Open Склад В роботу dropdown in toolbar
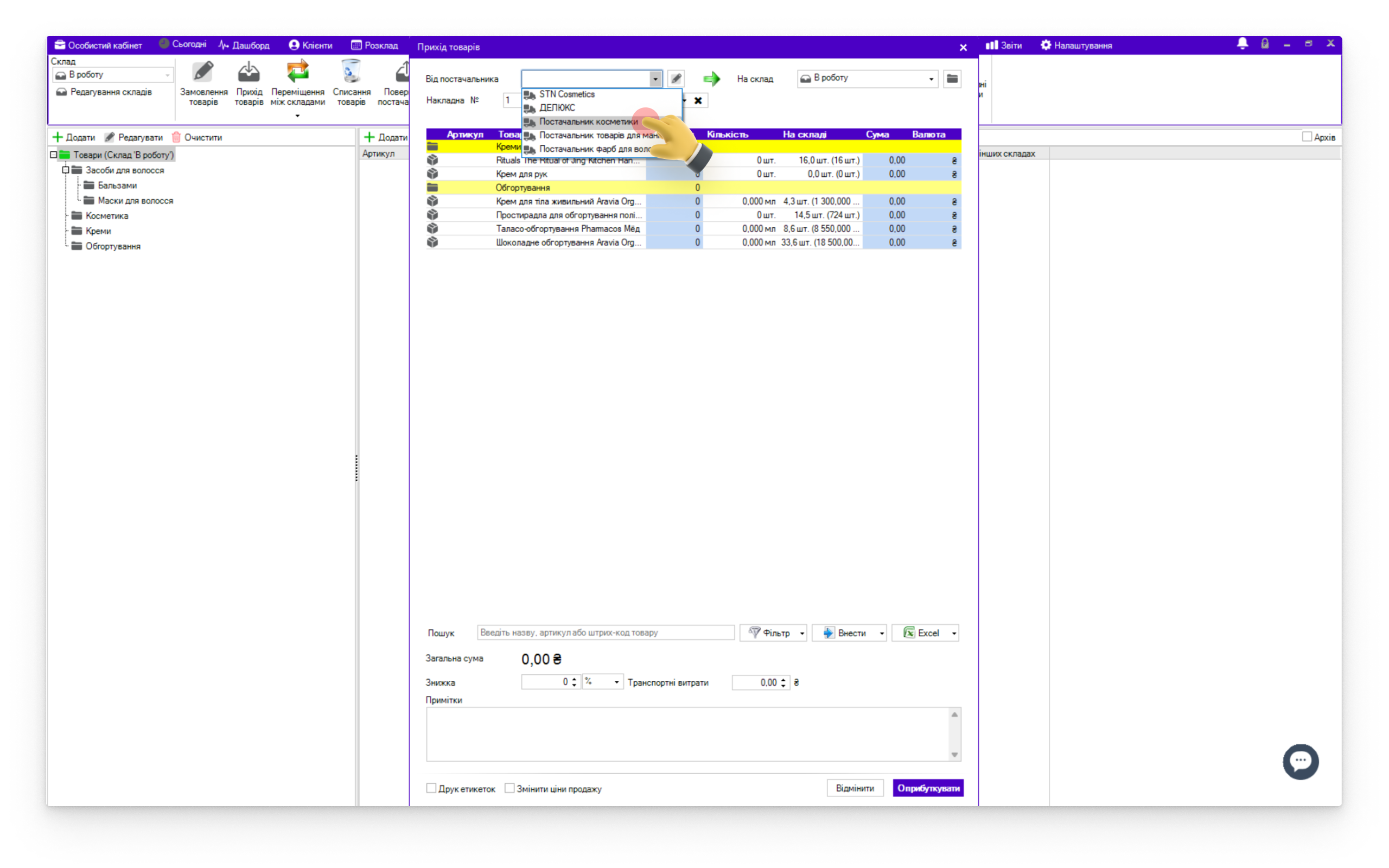Screen dimensions: 1389x868 click(112, 75)
